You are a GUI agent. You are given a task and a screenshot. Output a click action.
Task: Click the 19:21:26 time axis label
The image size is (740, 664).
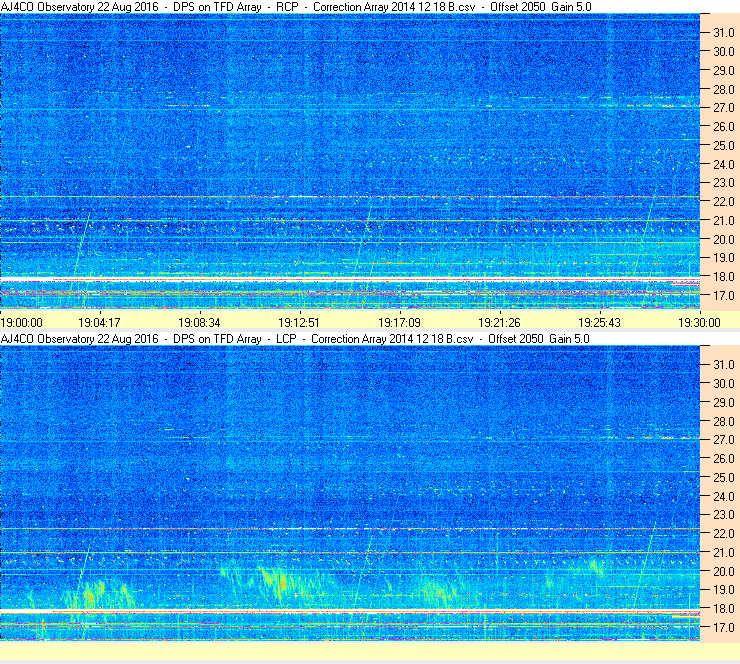coord(499,323)
